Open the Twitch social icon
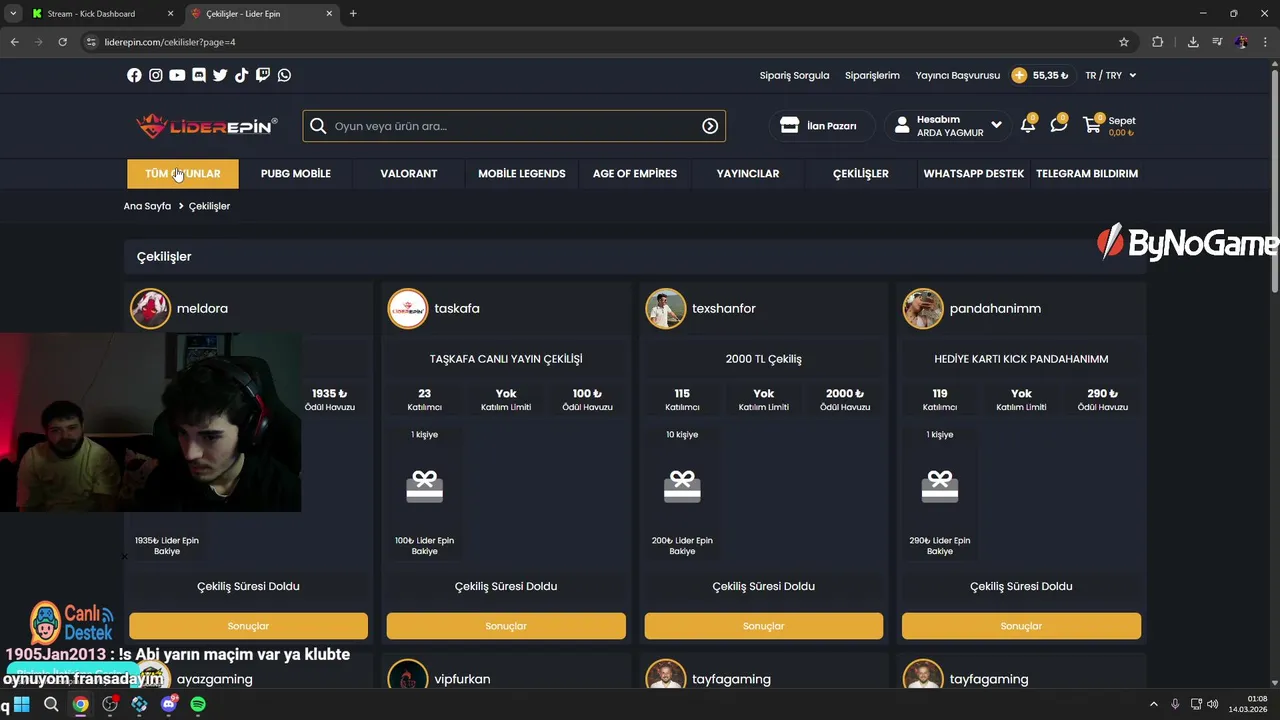 [x=263, y=75]
